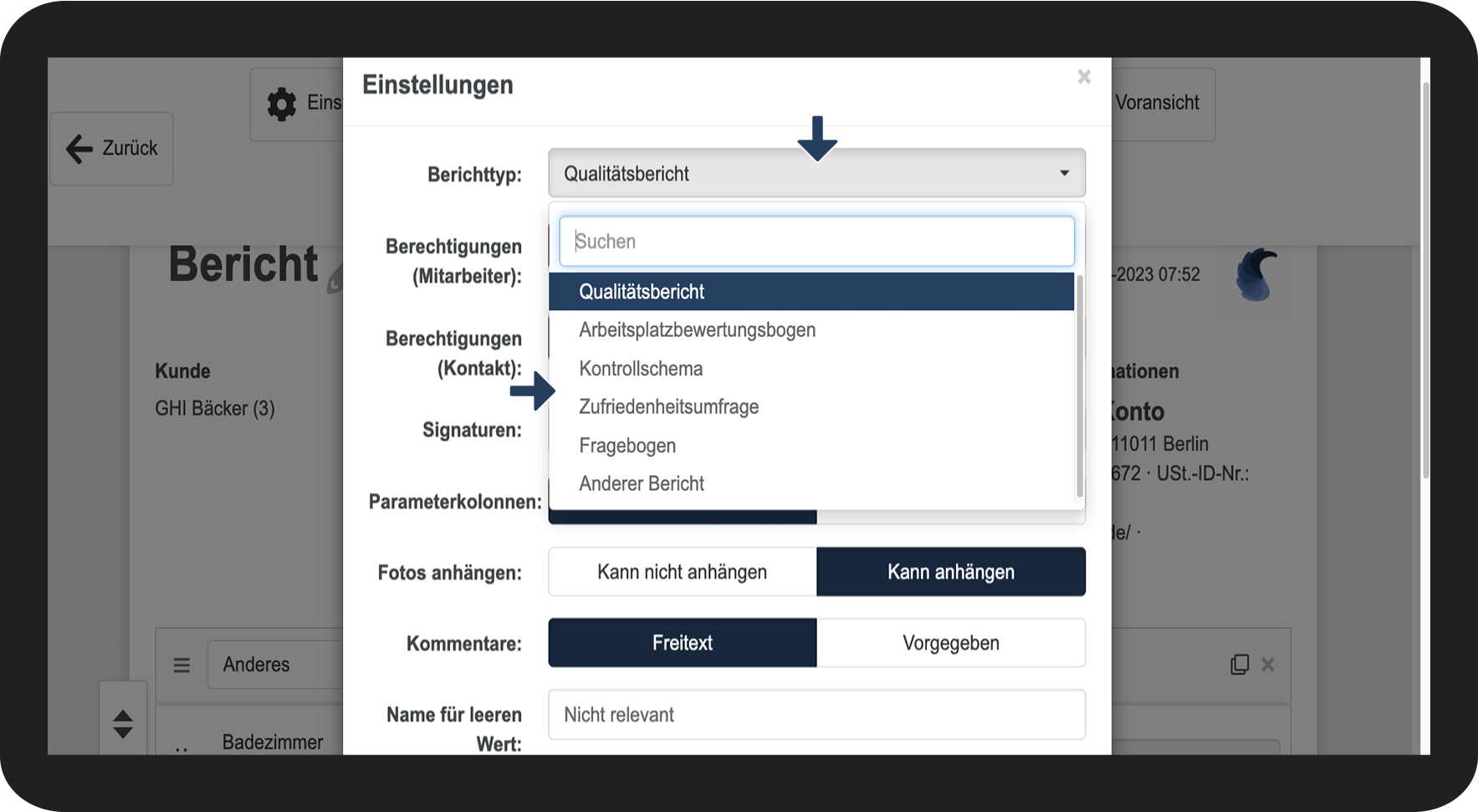
Task: Click the up-down reorder arrows icon
Action: coord(123,724)
